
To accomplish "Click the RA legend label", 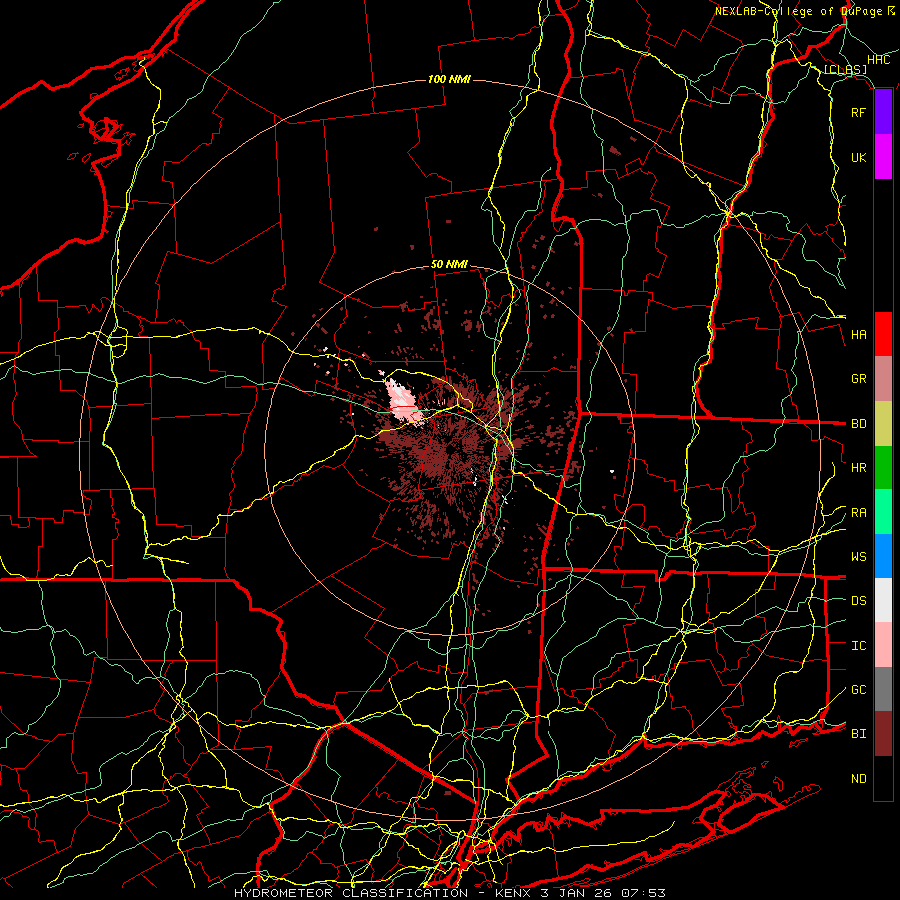I will pyautogui.click(x=858, y=513).
